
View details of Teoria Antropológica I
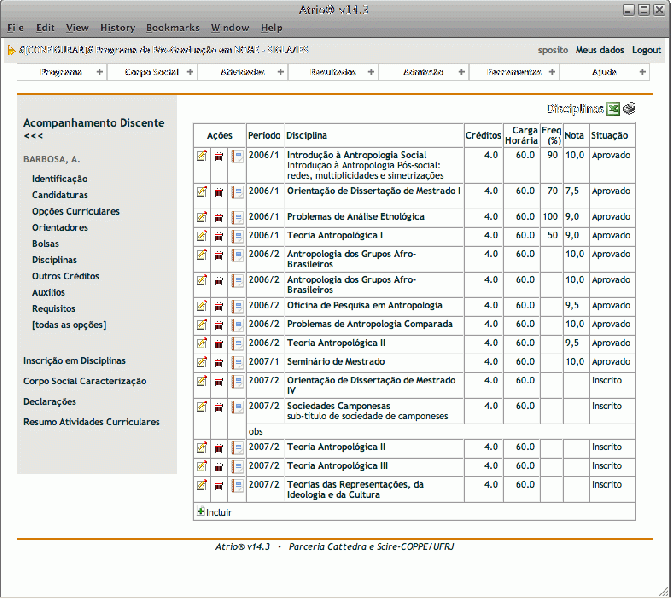point(237,236)
